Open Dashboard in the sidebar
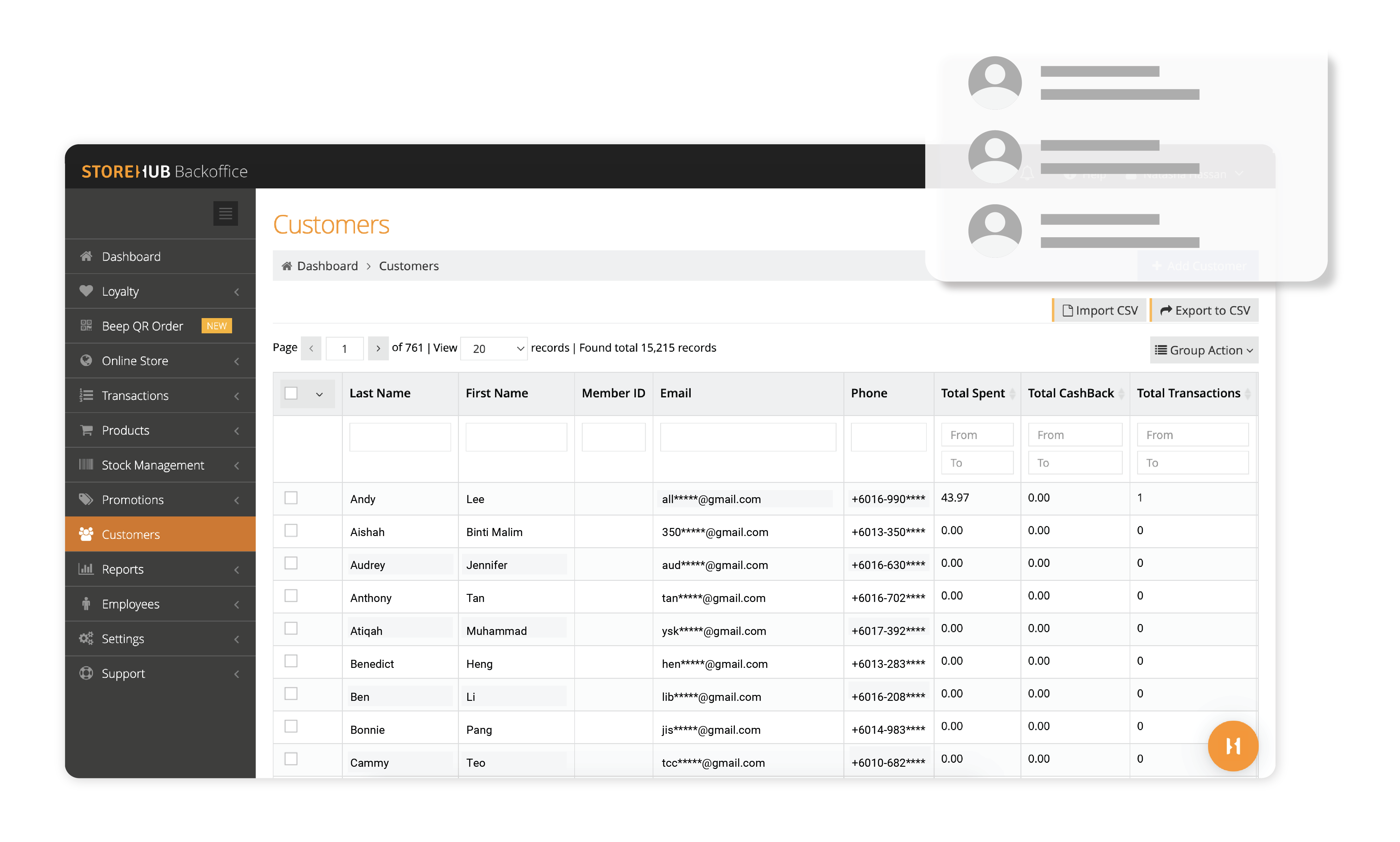 [160, 257]
